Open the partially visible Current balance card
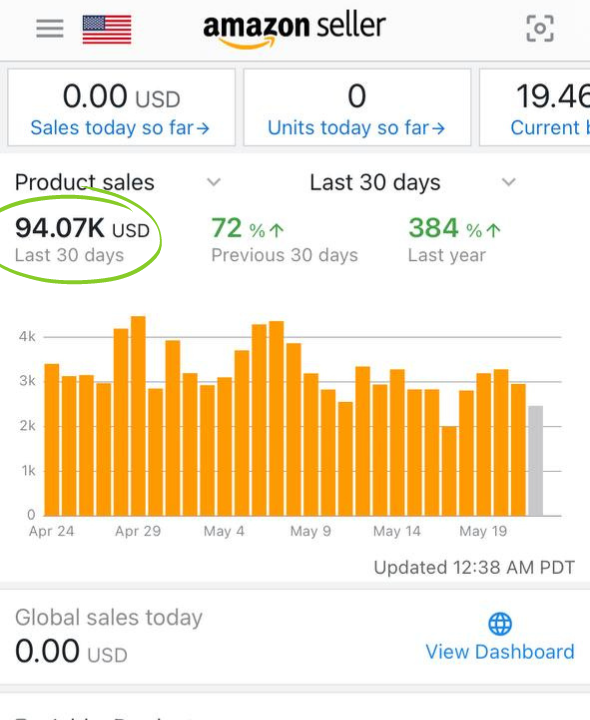 click(534, 107)
